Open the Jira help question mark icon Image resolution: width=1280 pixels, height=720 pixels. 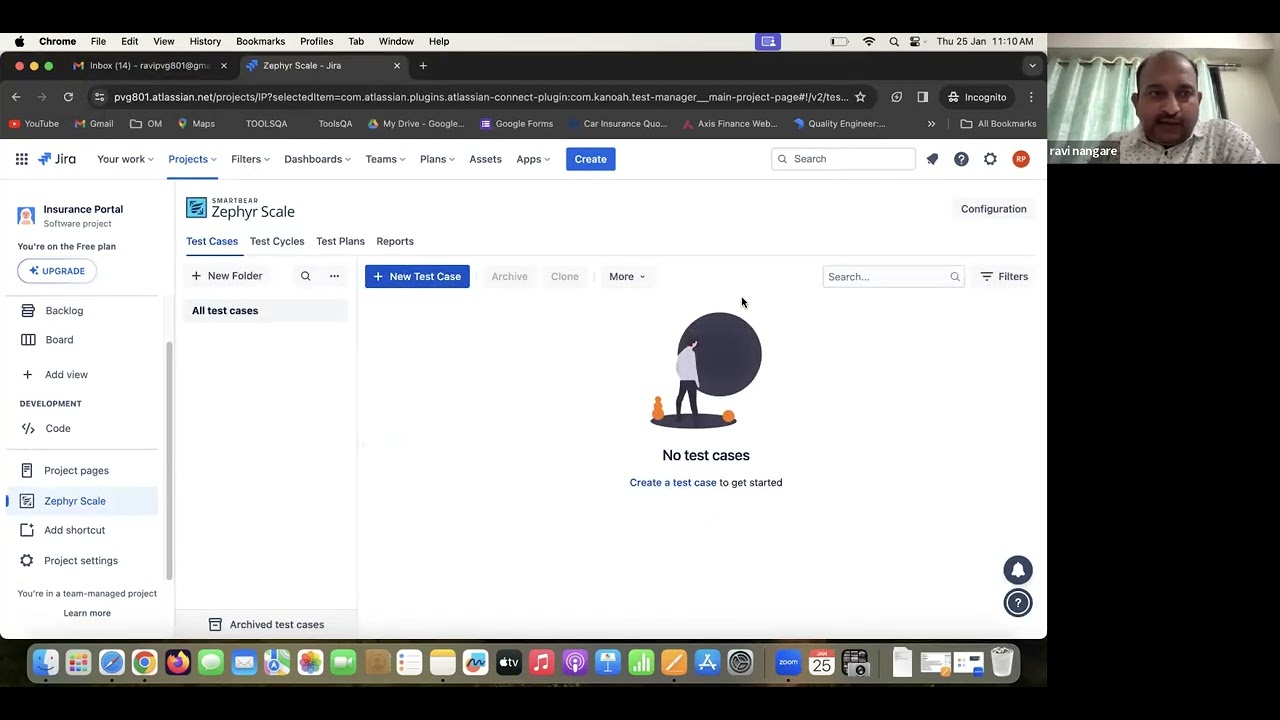click(x=961, y=159)
